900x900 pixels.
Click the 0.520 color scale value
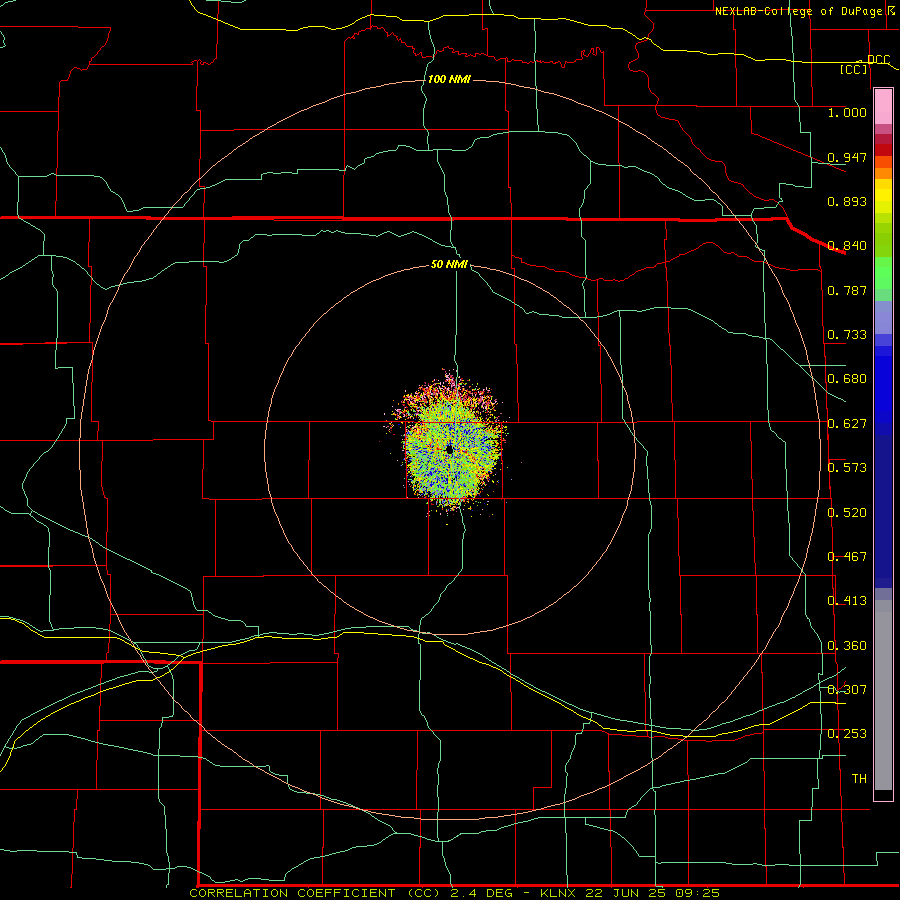click(x=847, y=513)
